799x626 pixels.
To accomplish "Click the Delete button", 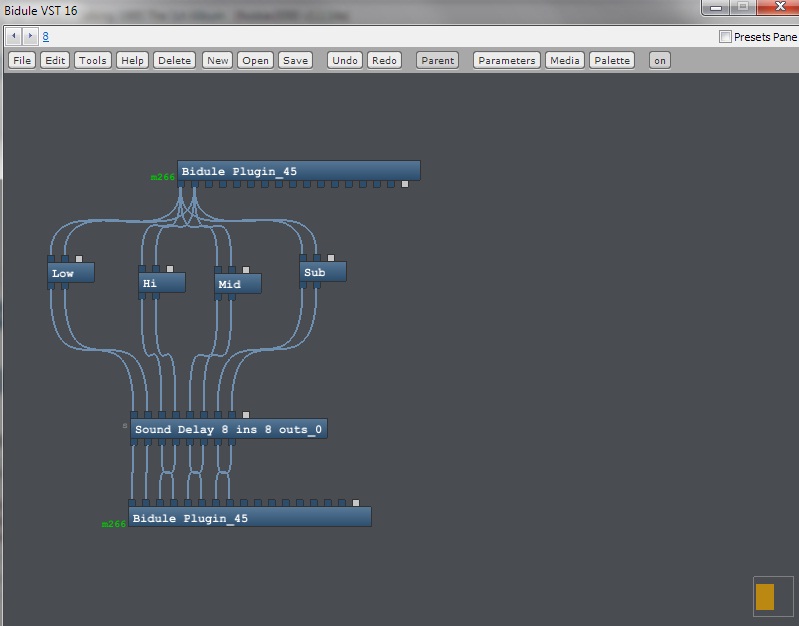I will 174,60.
